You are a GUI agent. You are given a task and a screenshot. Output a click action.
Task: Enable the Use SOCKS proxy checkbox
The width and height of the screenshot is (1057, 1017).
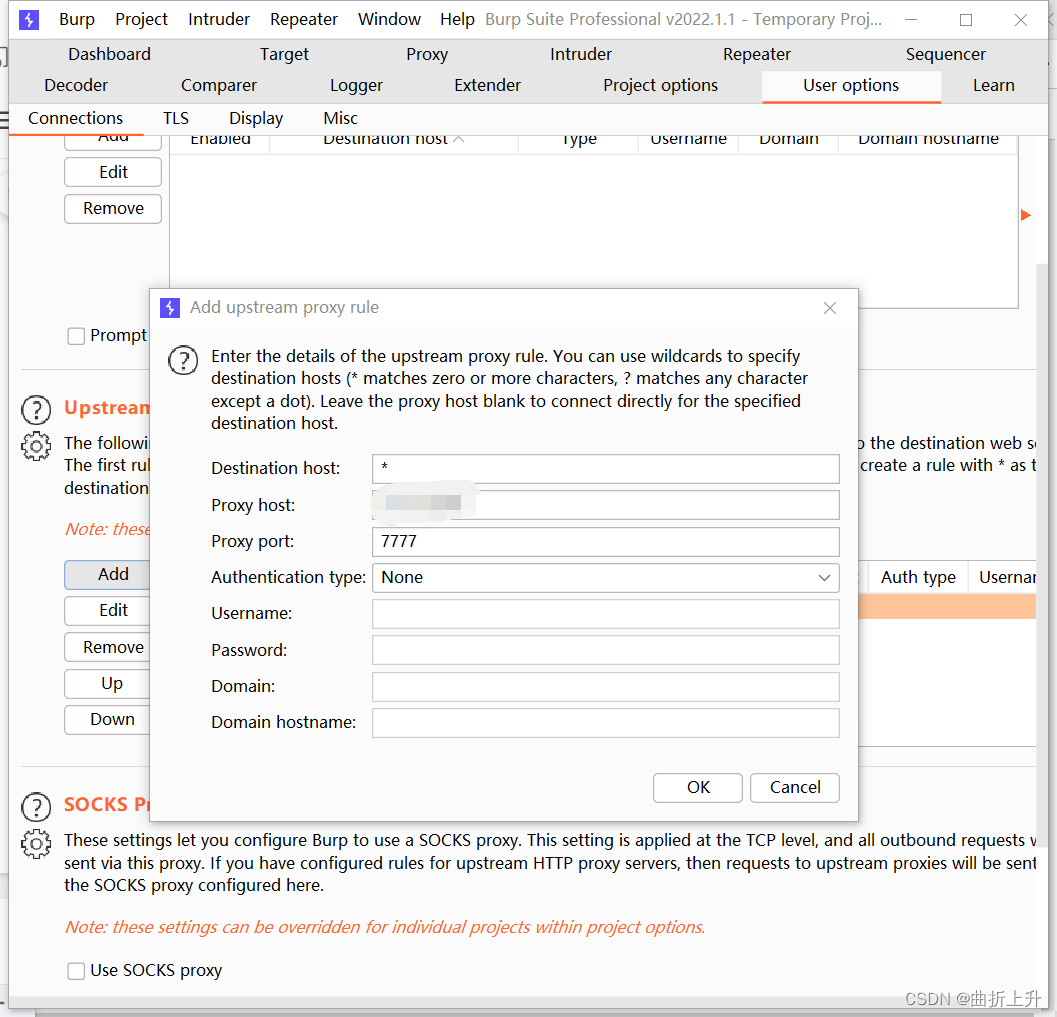click(76, 970)
